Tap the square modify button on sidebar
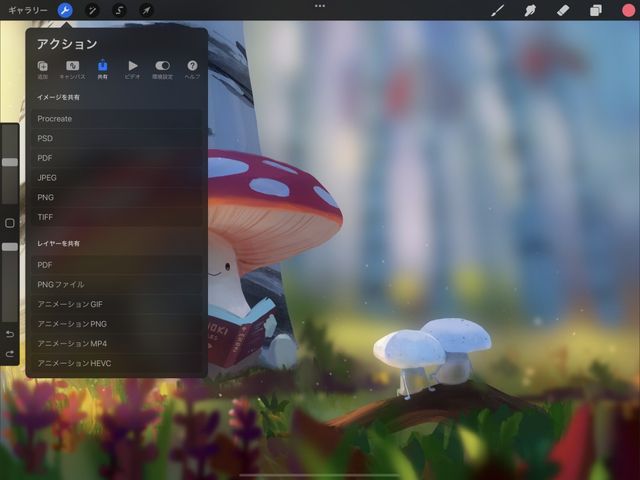The width and height of the screenshot is (640, 480). (x=10, y=223)
